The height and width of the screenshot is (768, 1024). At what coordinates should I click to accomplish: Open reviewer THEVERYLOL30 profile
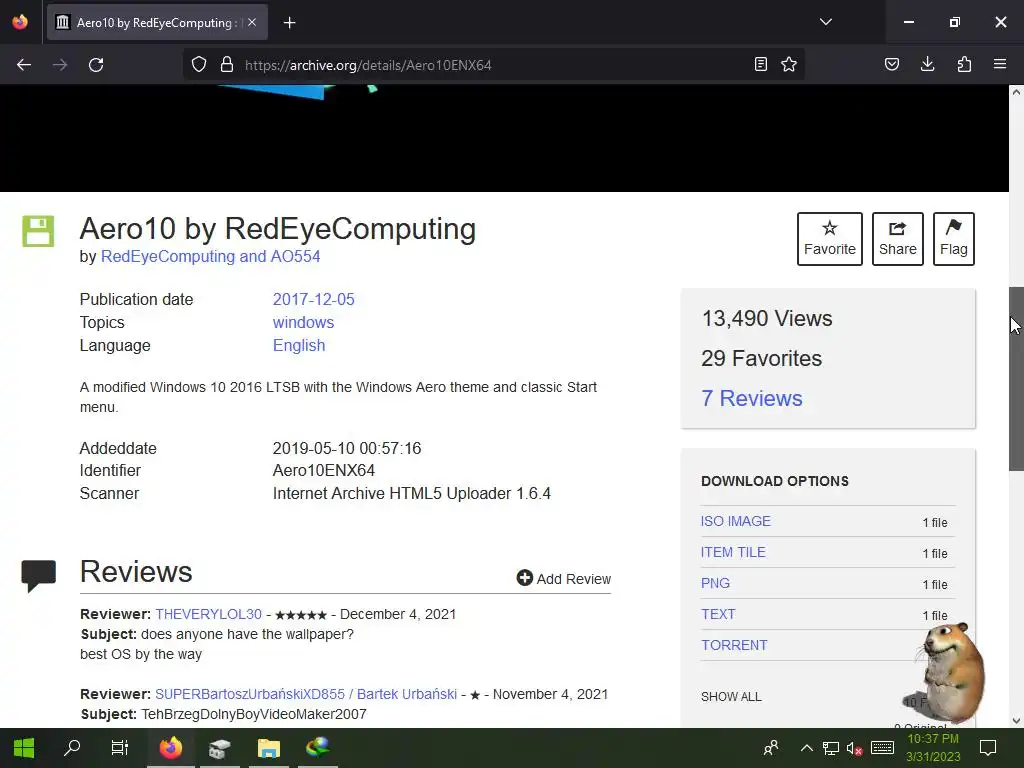point(208,615)
